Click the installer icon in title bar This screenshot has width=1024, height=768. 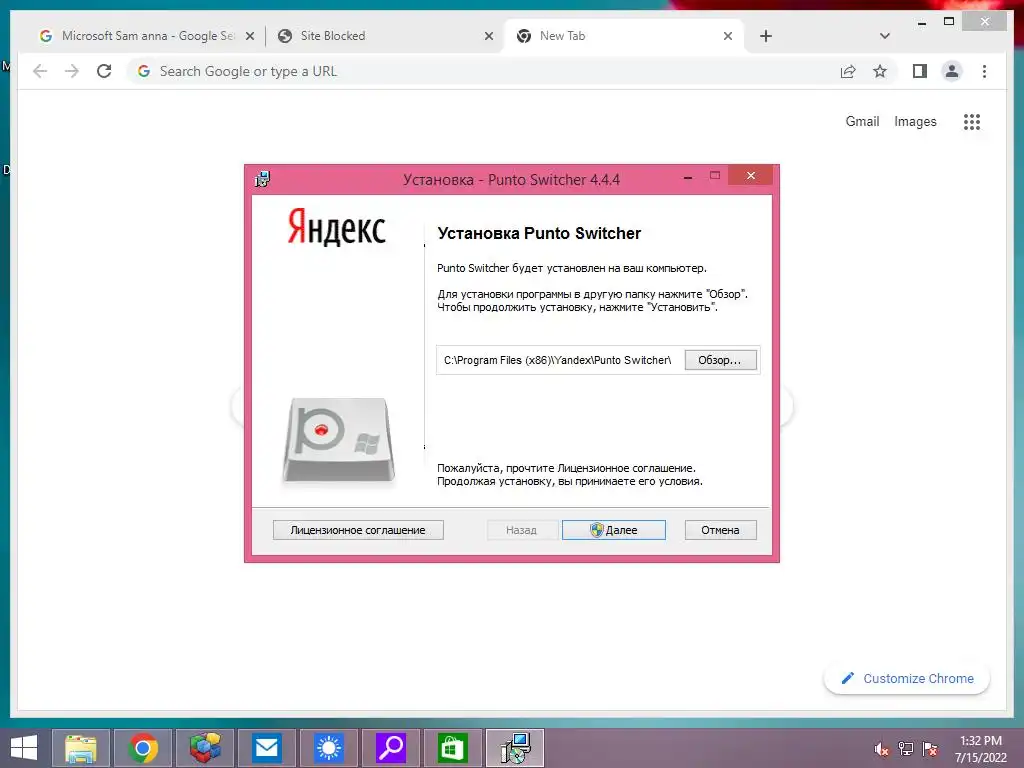click(263, 179)
